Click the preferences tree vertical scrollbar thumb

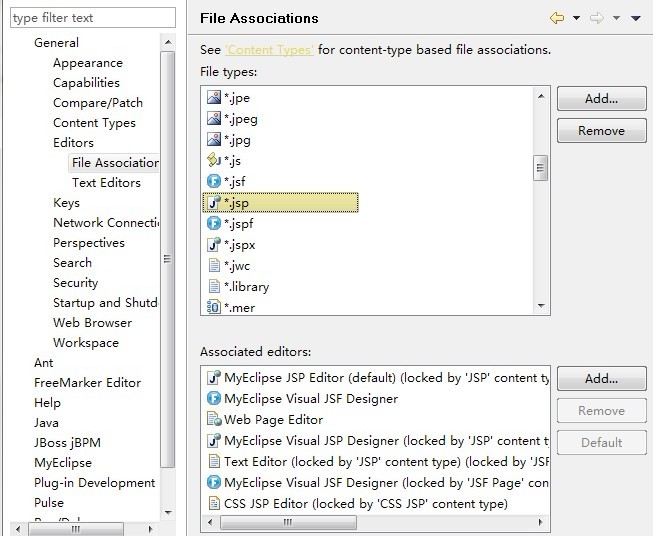click(x=167, y=259)
